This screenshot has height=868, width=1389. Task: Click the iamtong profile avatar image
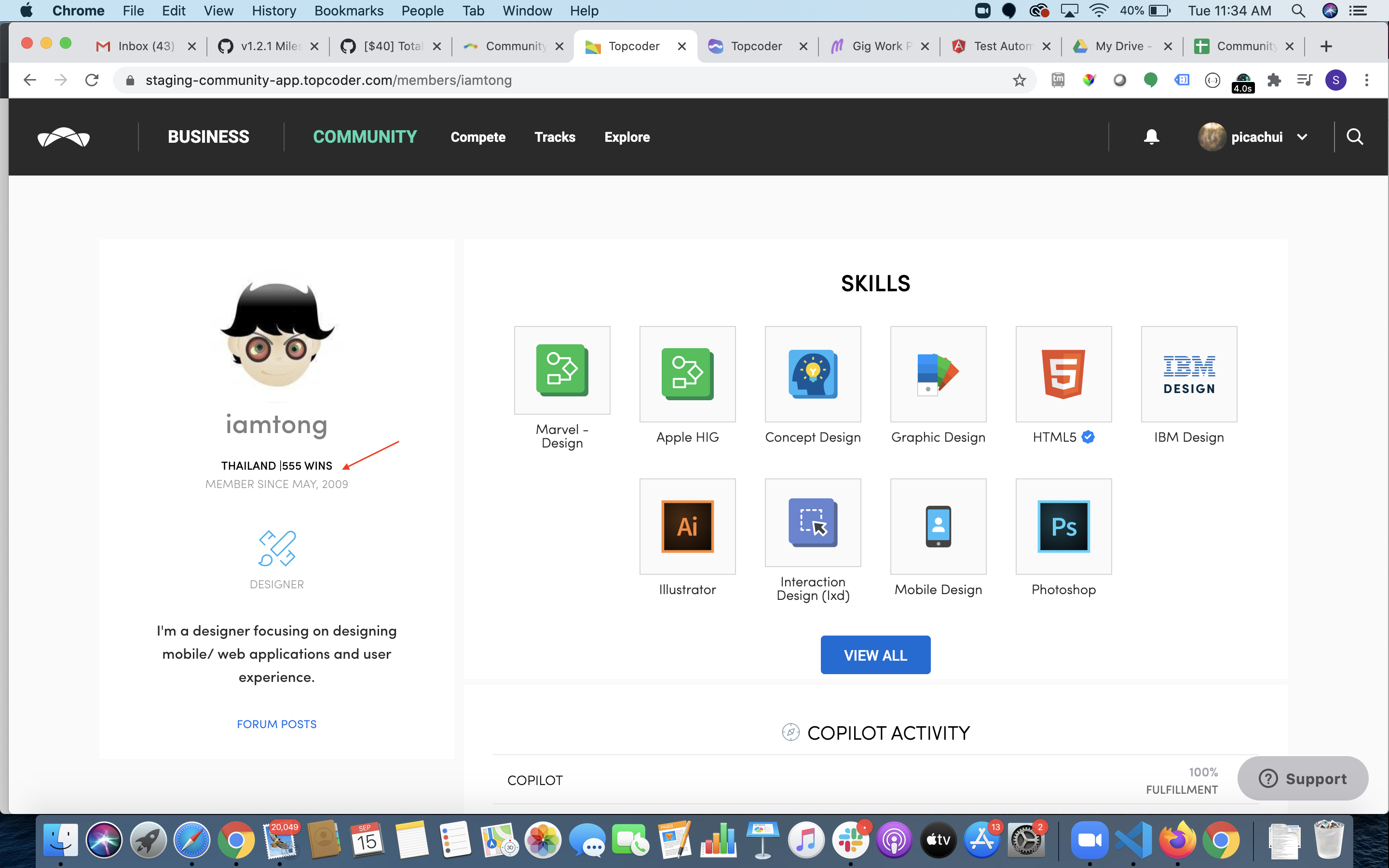click(277, 335)
